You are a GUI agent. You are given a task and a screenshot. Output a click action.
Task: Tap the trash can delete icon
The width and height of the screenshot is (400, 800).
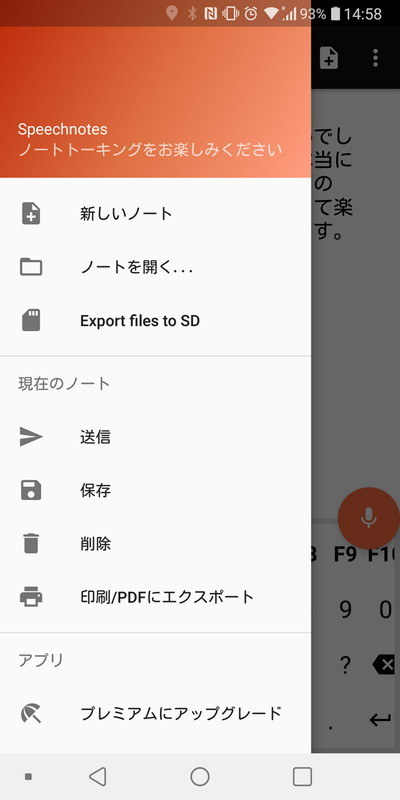(x=31, y=543)
